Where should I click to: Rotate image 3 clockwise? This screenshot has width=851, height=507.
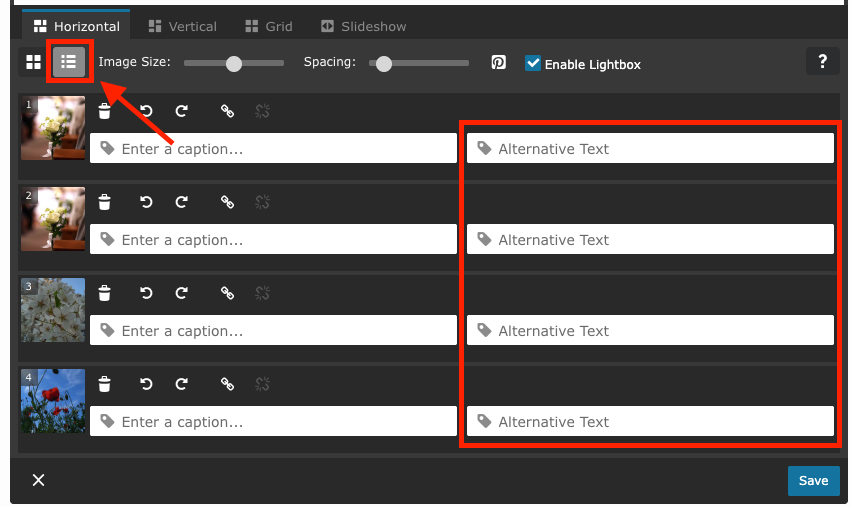pos(182,293)
